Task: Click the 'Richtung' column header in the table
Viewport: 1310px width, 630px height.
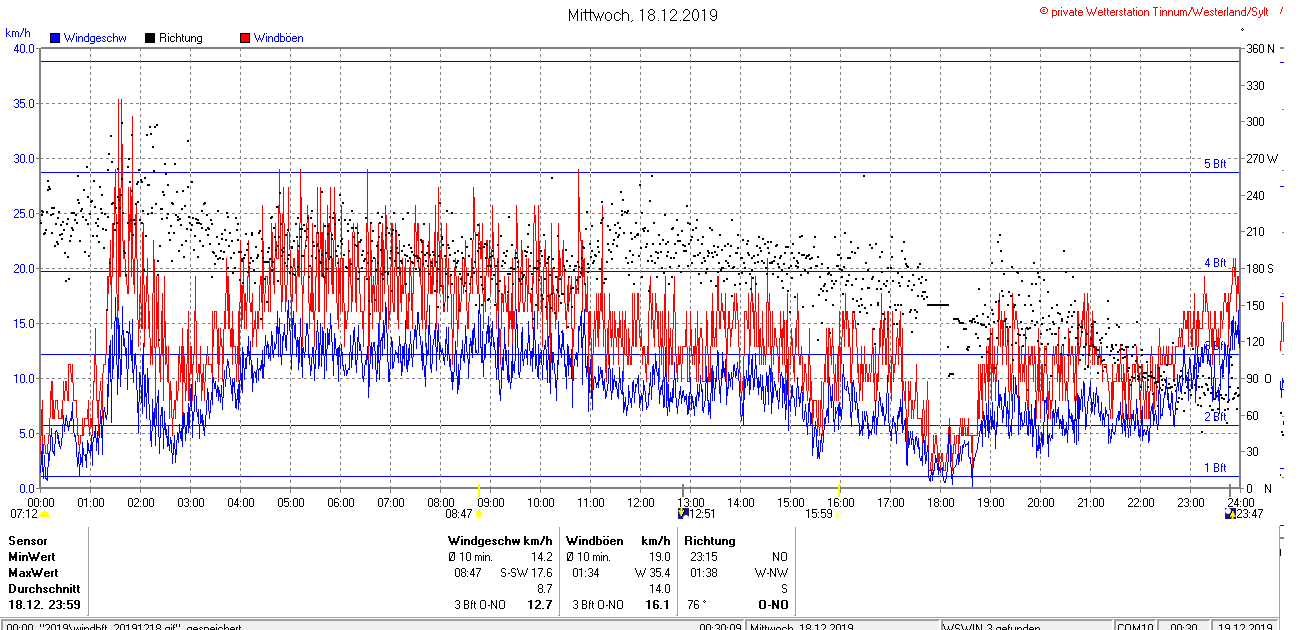Action: click(x=710, y=541)
